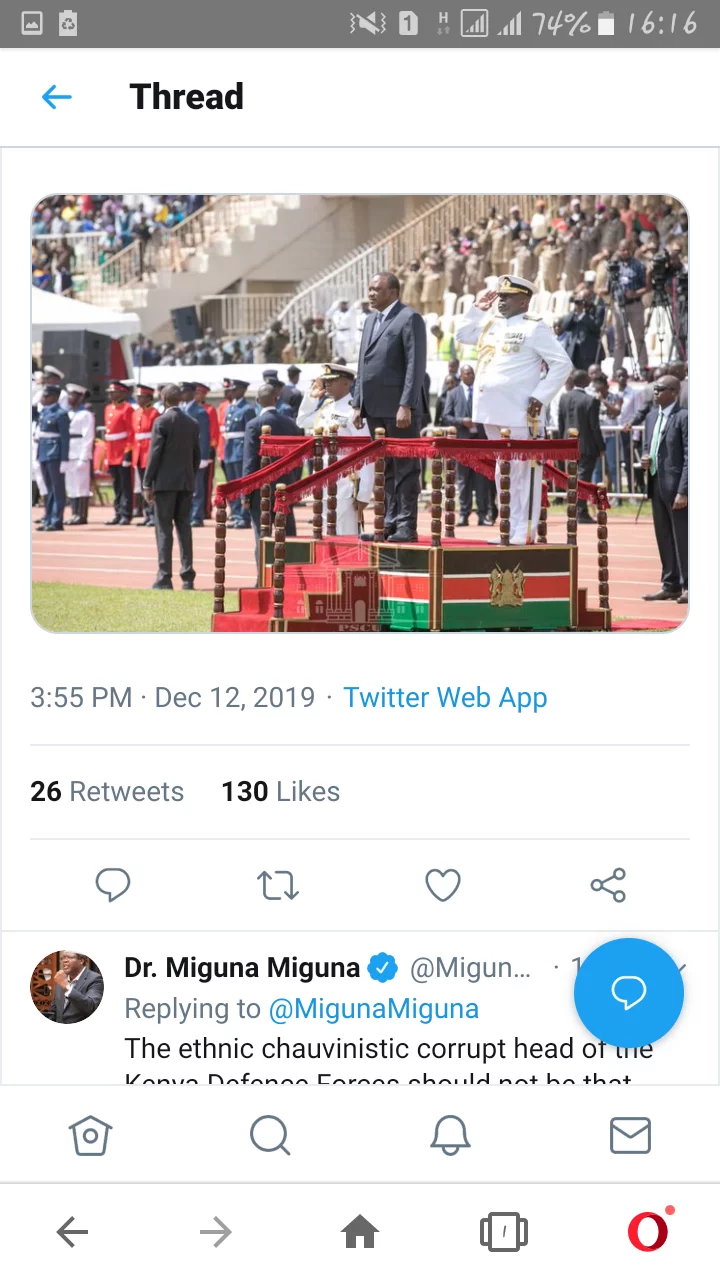The image size is (720, 1280).
Task: Open the Twitter Web App source link
Action: (x=445, y=697)
